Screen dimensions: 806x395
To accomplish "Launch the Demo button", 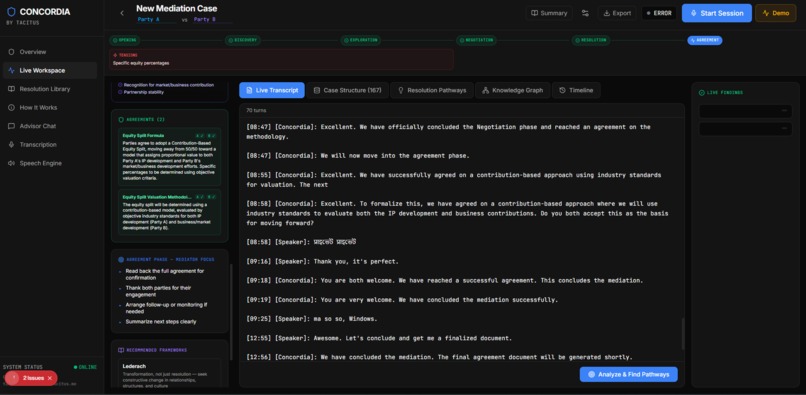I will coord(776,13).
